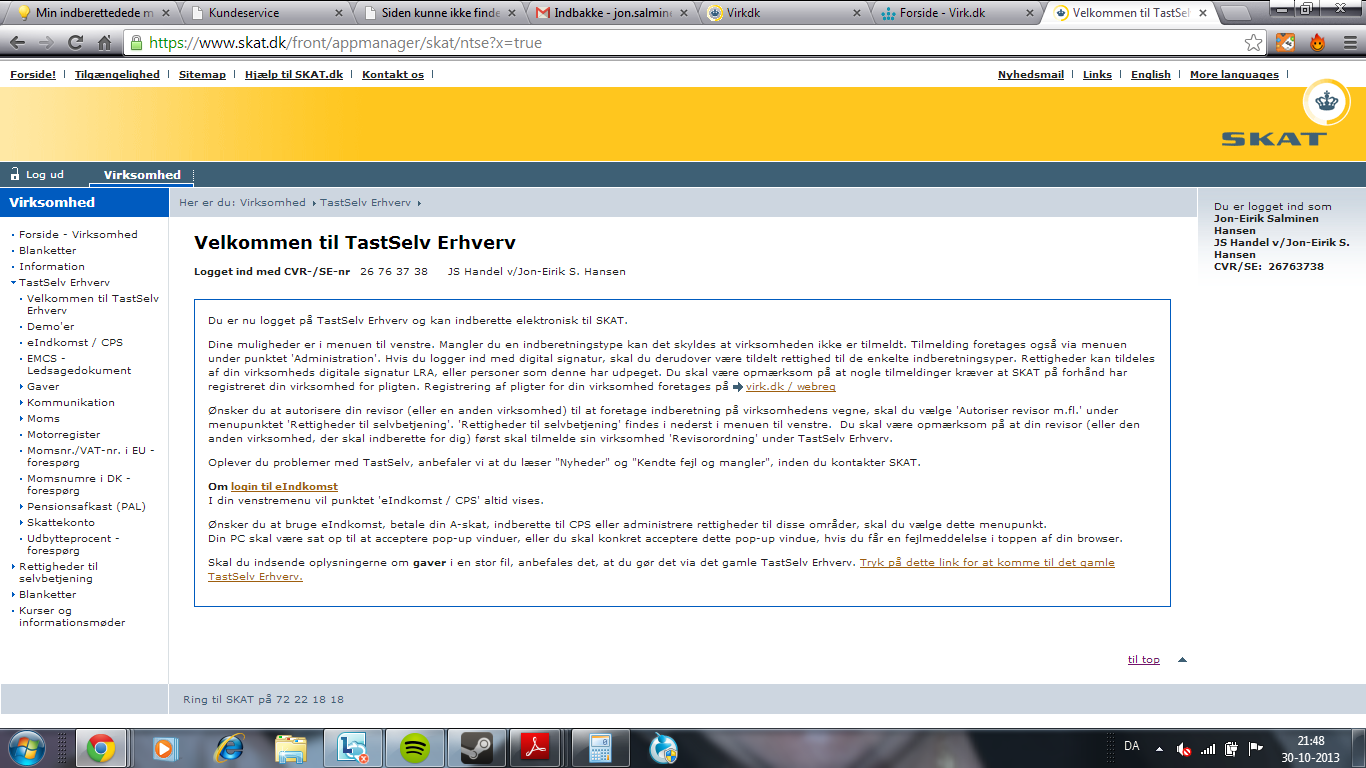
Task: Open the Skattekonto sidebar item
Action: pyautogui.click(x=61, y=523)
